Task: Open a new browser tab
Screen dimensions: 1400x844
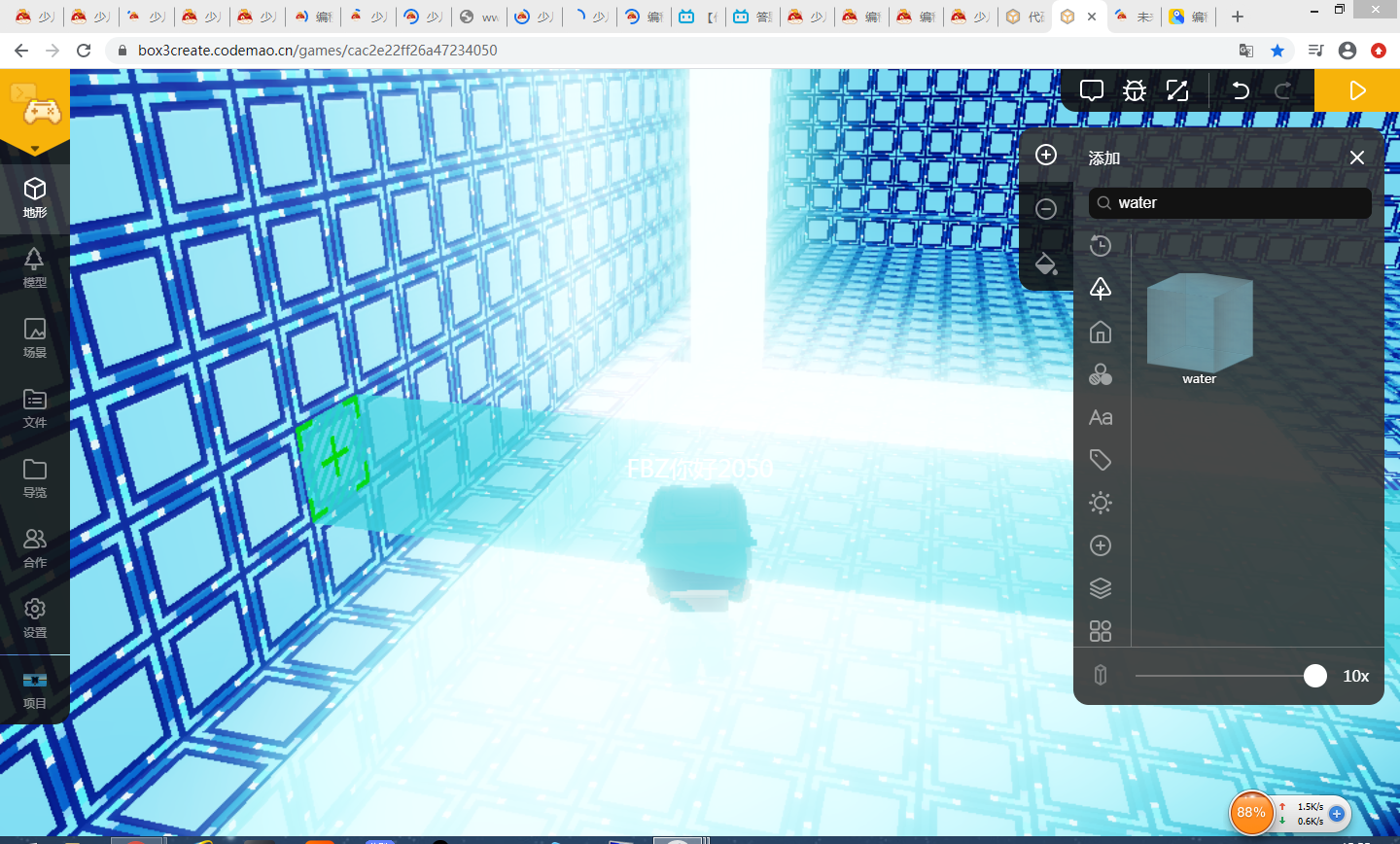Action: pyautogui.click(x=1238, y=17)
